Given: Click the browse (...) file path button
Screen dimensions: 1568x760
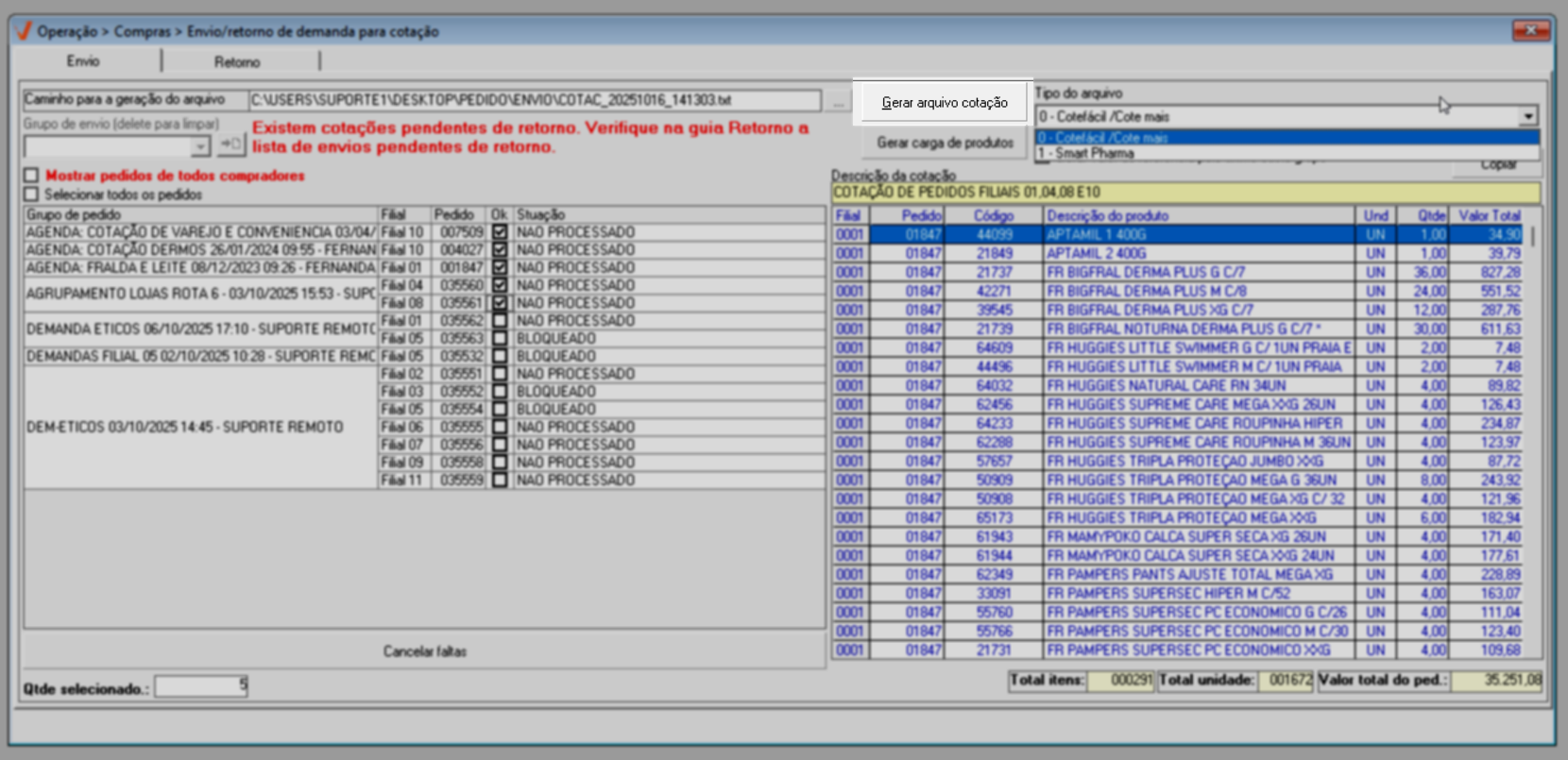Looking at the screenshot, I should (x=838, y=101).
